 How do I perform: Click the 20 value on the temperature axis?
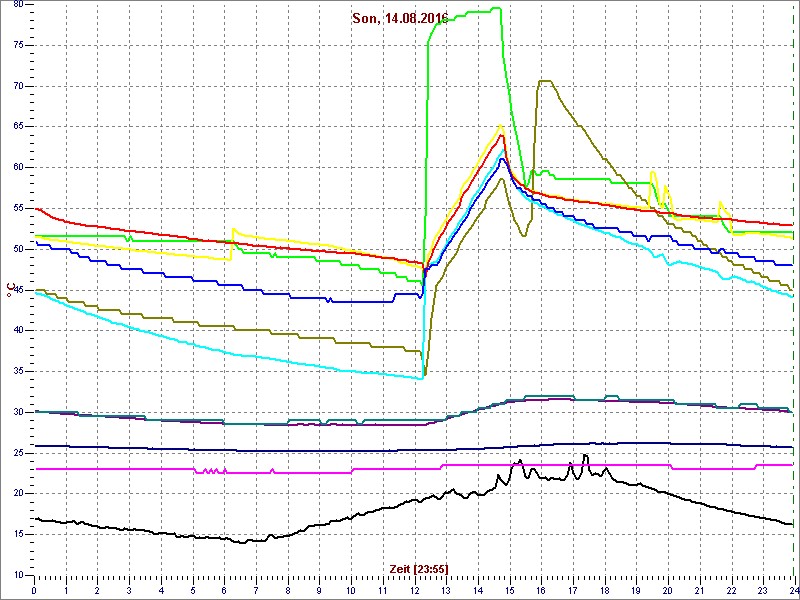coord(17,494)
